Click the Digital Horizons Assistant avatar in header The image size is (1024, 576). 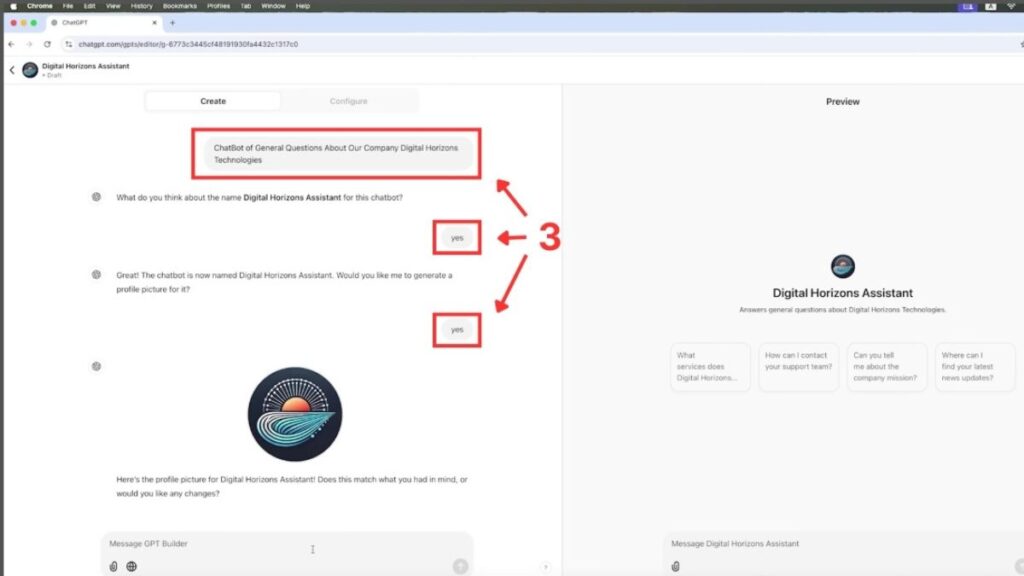click(x=30, y=70)
